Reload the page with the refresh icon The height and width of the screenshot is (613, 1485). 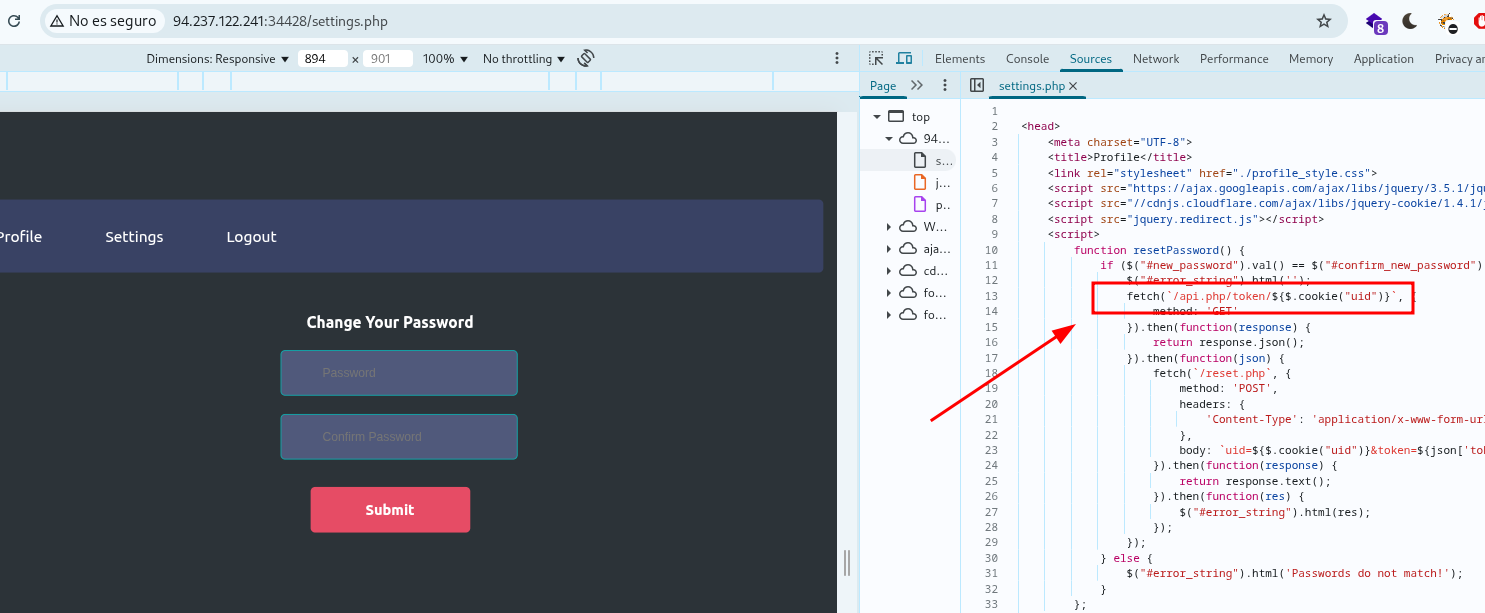[x=14, y=21]
